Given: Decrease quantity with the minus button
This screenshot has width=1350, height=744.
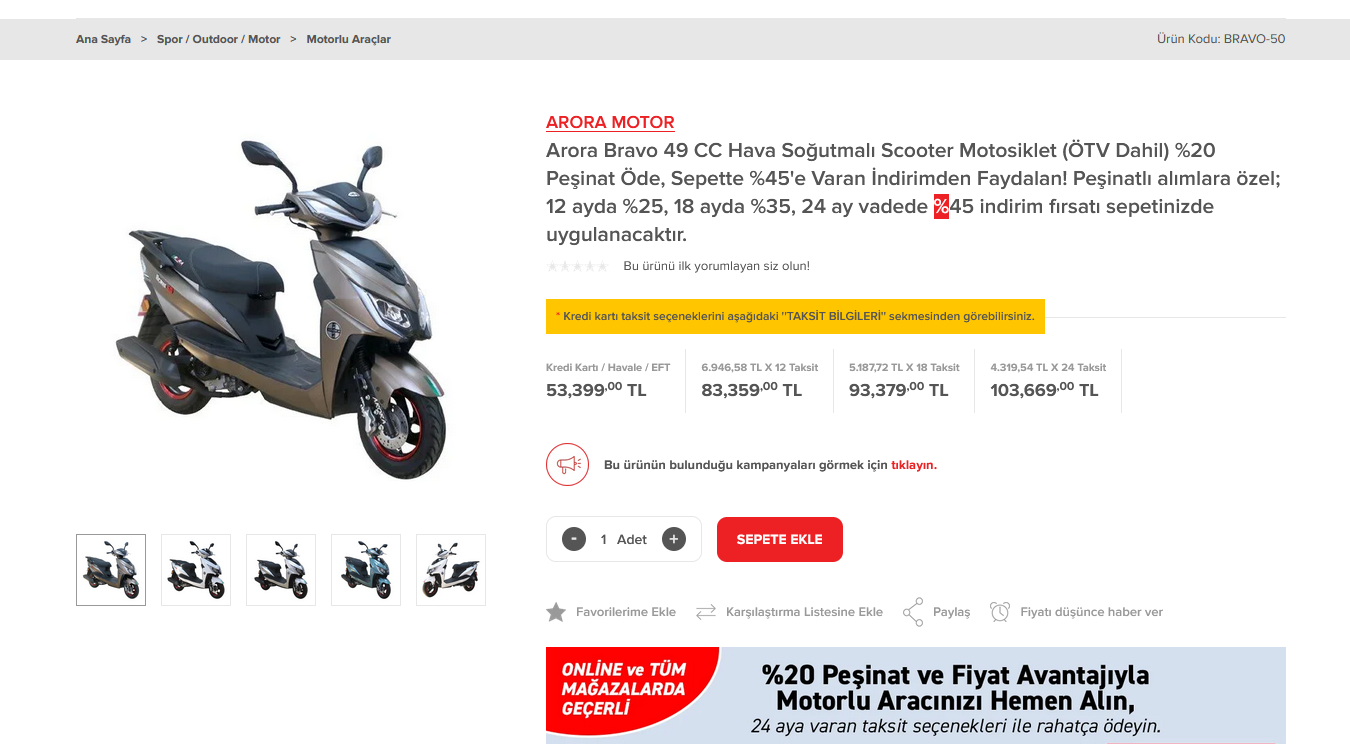Looking at the screenshot, I should click(x=574, y=539).
